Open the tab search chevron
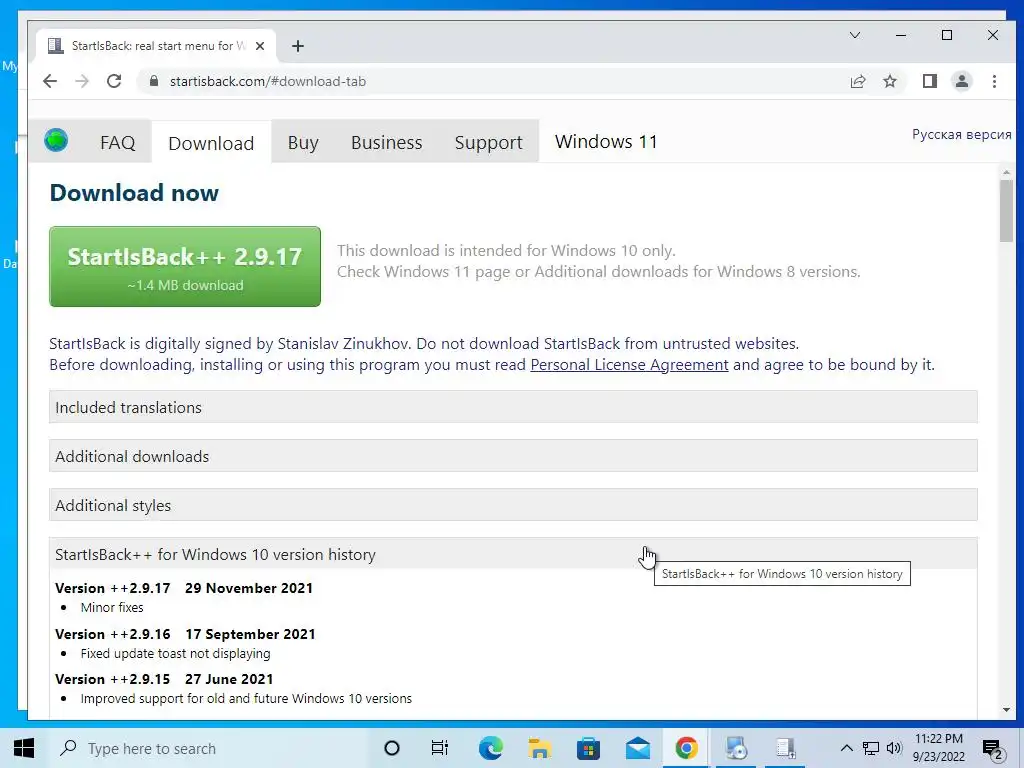 pyautogui.click(x=854, y=35)
